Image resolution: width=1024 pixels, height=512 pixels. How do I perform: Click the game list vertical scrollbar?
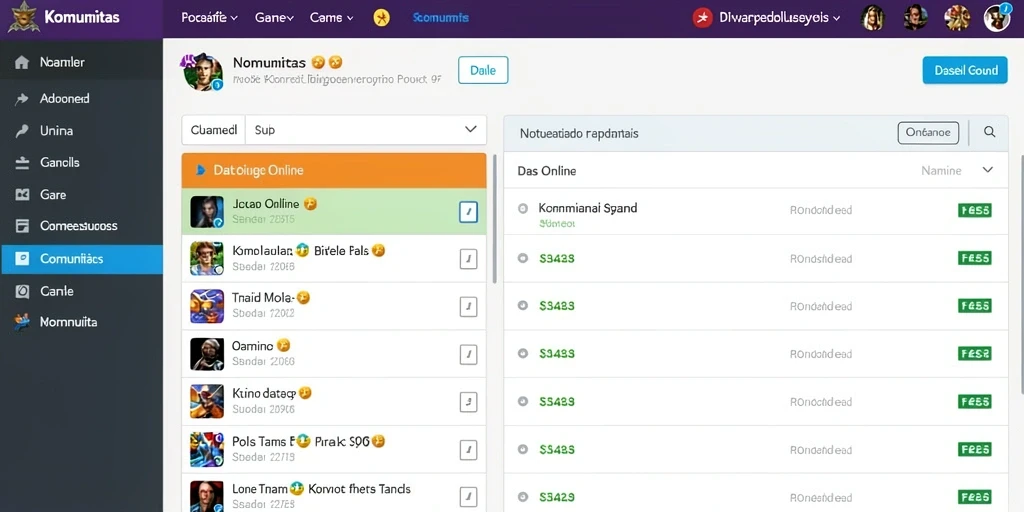coord(494,219)
